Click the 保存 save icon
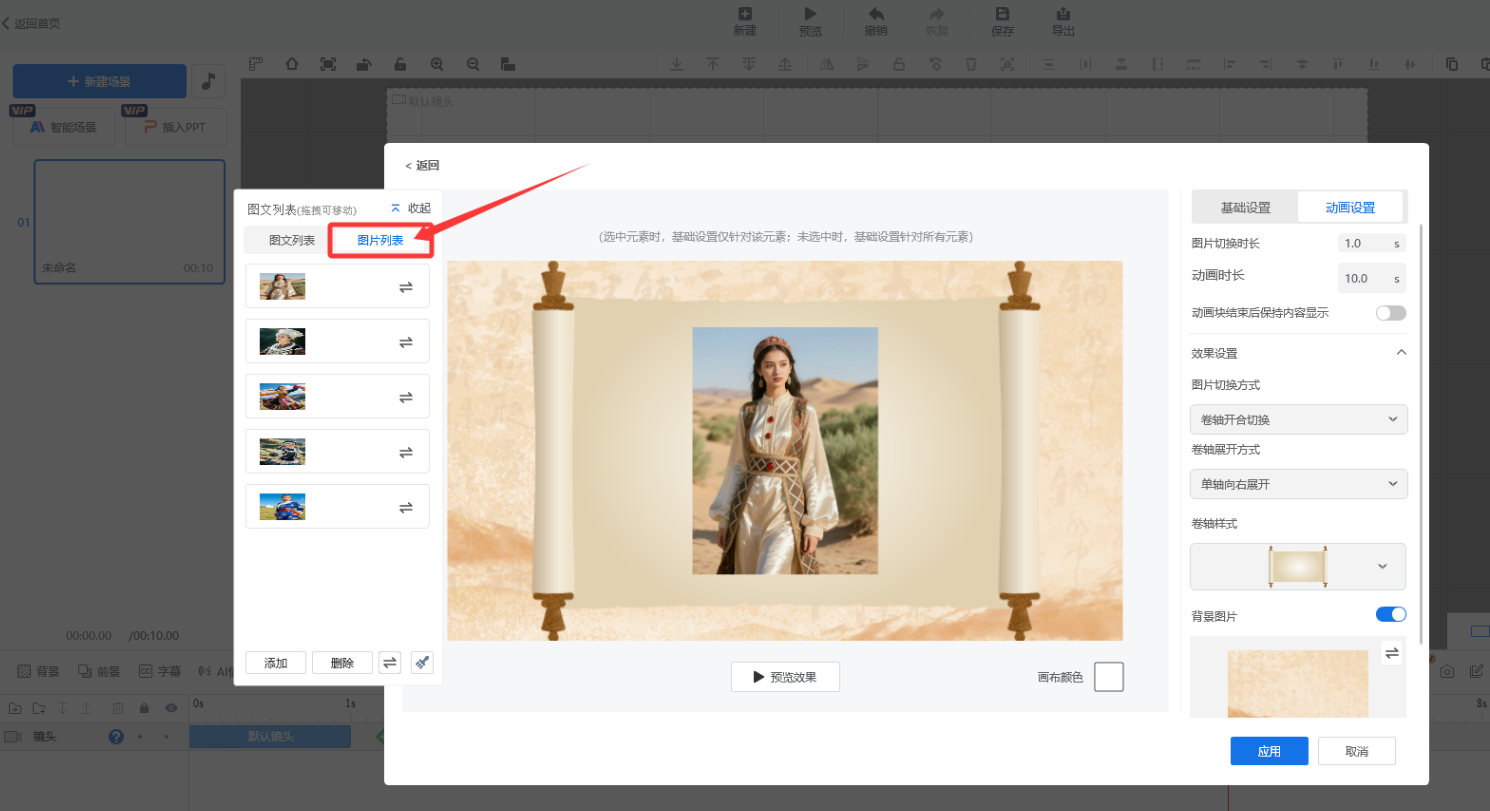Image resolution: width=1490 pixels, height=811 pixels. 1002,14
